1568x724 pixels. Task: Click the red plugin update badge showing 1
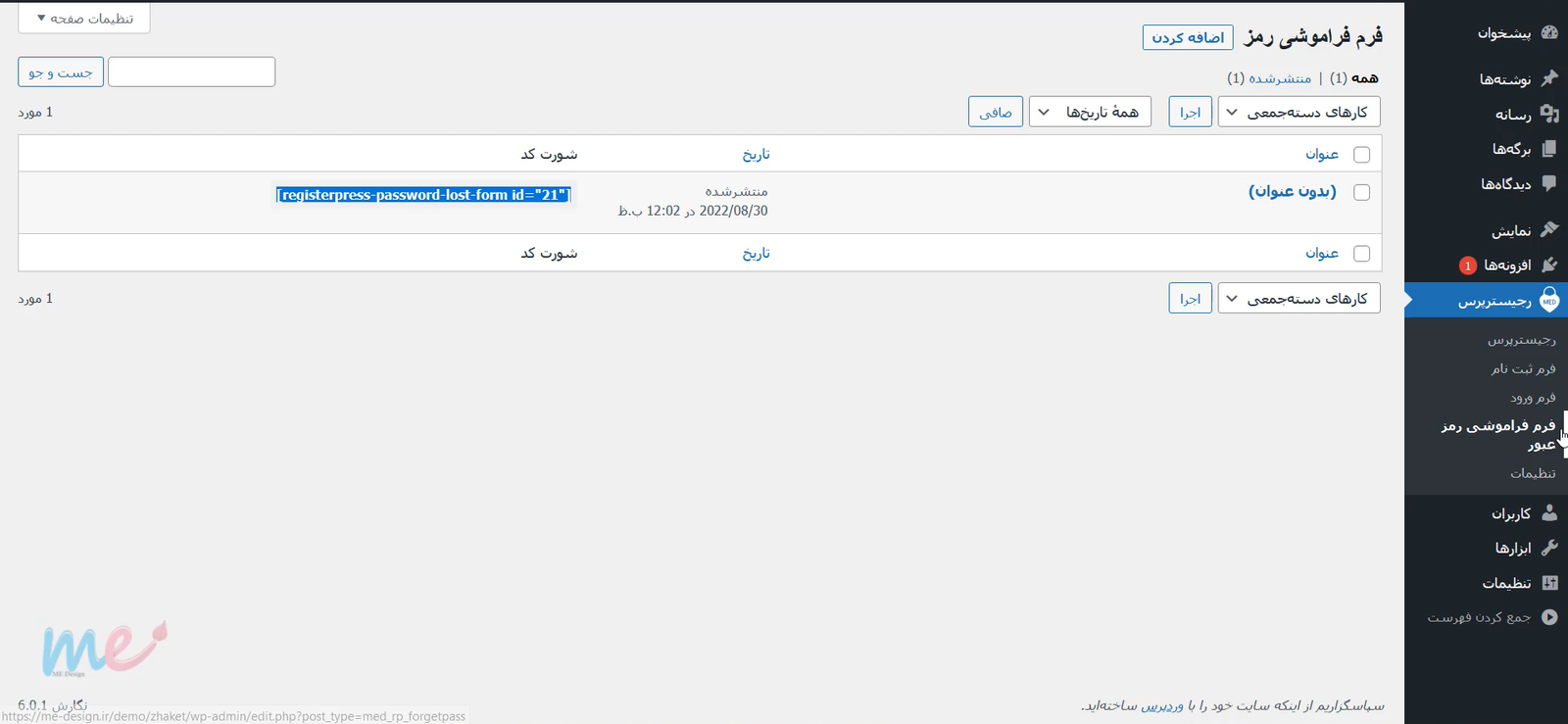[x=1467, y=265]
